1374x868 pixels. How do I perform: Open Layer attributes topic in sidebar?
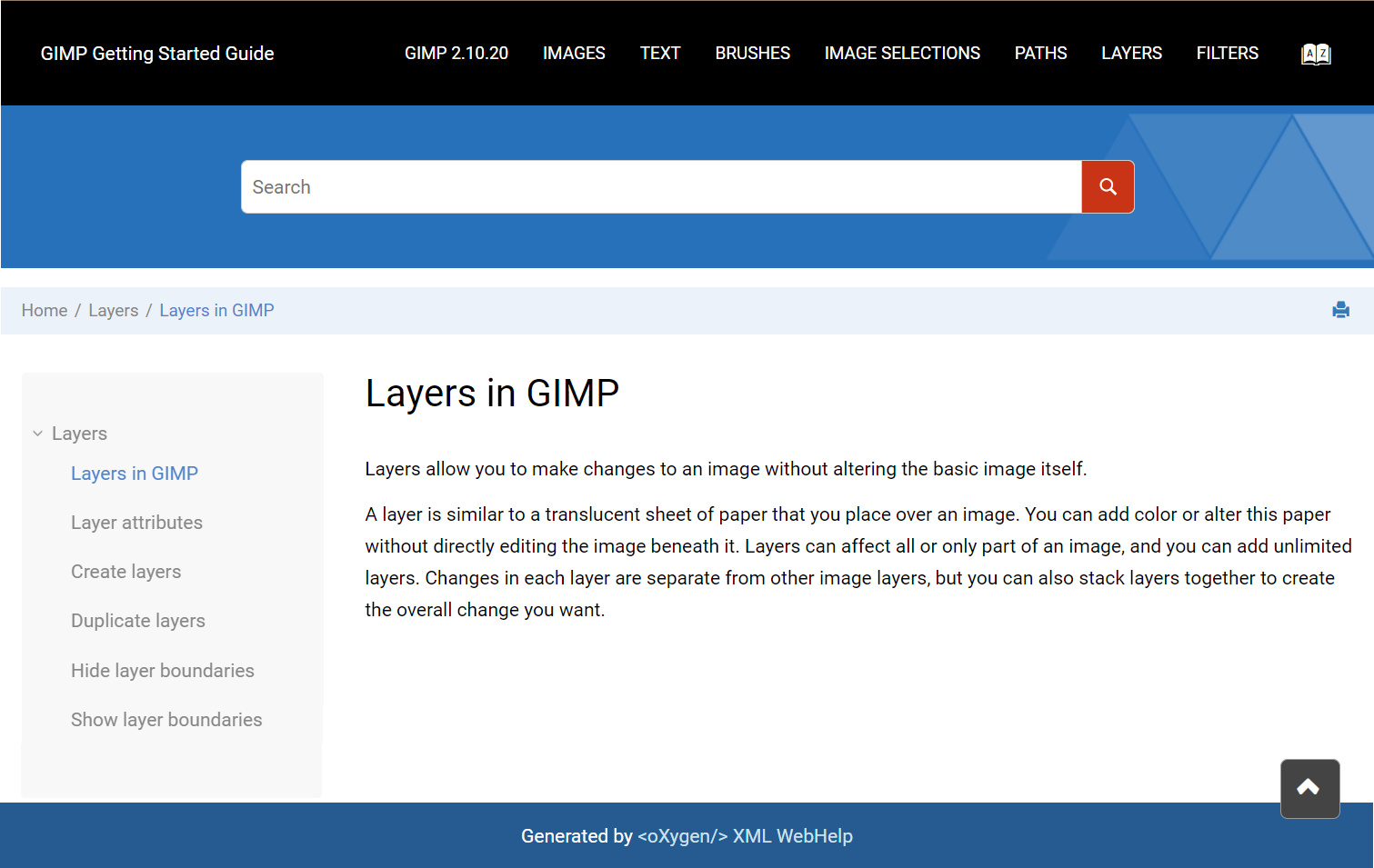(136, 523)
